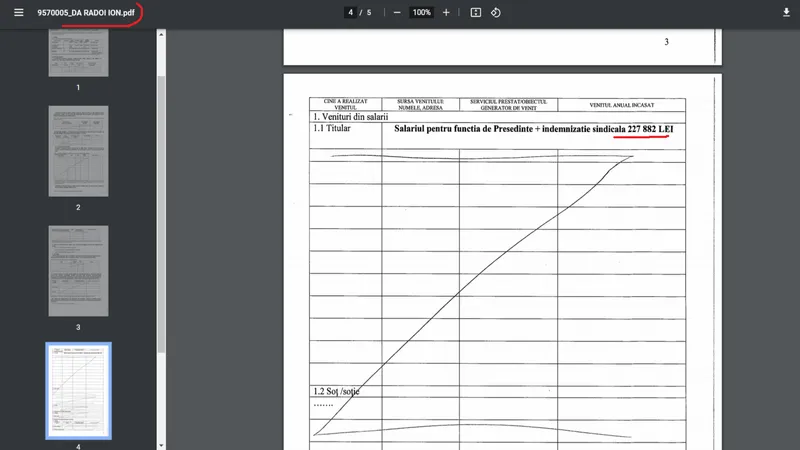This screenshot has height=450, width=800.
Task: Click 'Salariul pentru functia de Presedinte' text
Action: [463, 129]
